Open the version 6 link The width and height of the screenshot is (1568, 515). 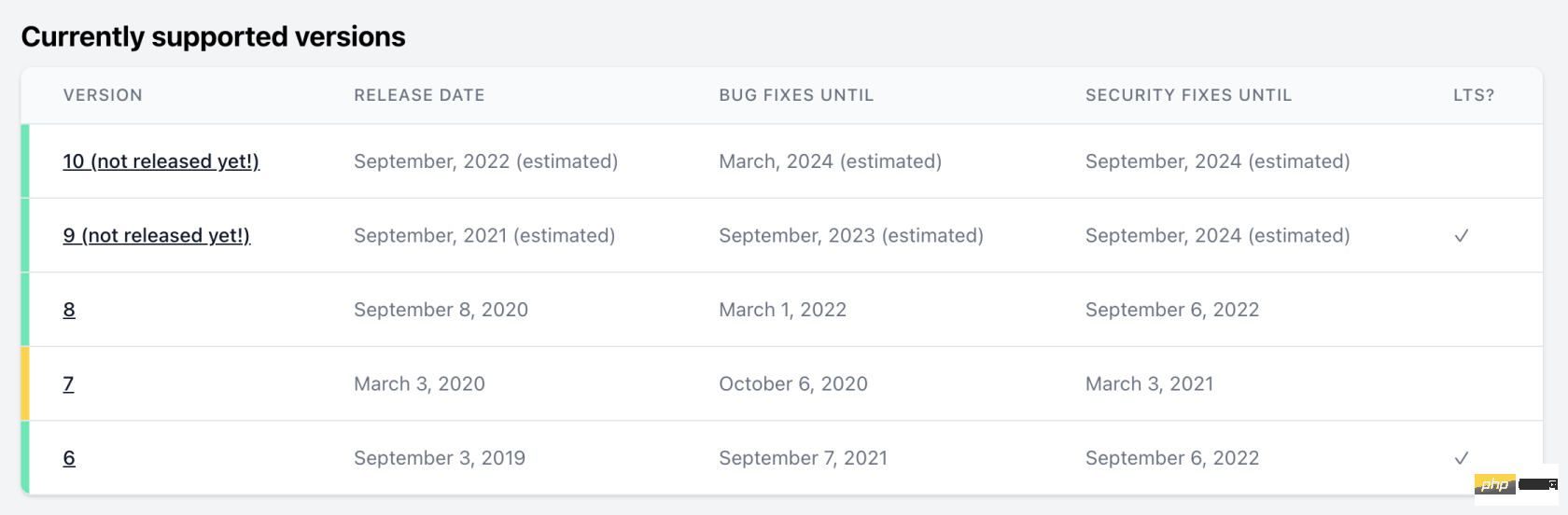[x=69, y=458]
